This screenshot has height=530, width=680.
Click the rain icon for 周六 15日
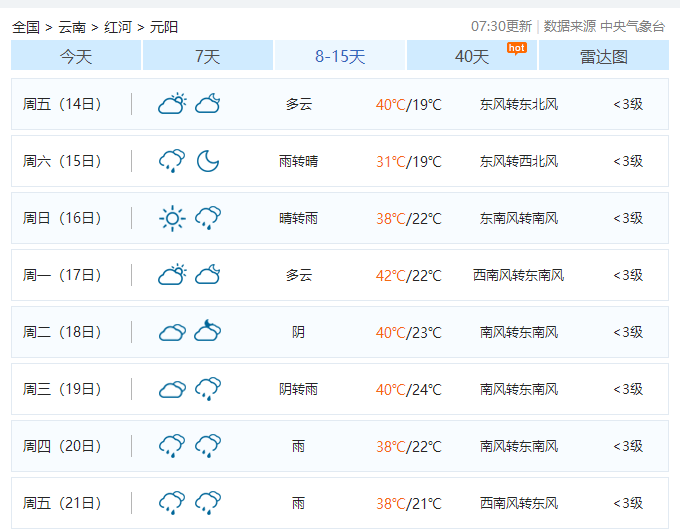[x=172, y=161]
